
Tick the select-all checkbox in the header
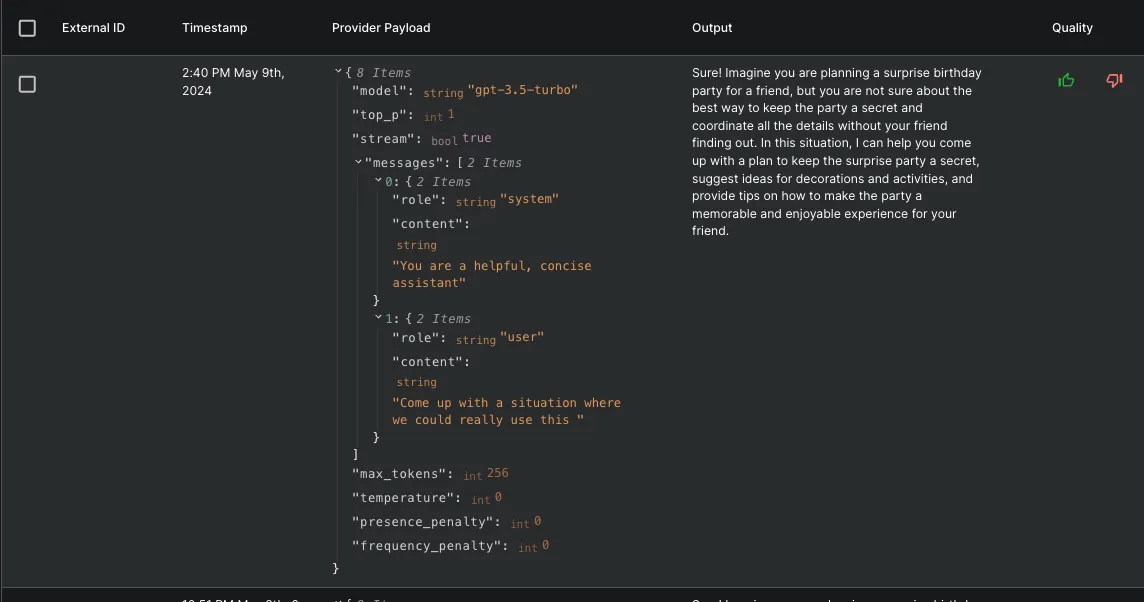coord(27,28)
